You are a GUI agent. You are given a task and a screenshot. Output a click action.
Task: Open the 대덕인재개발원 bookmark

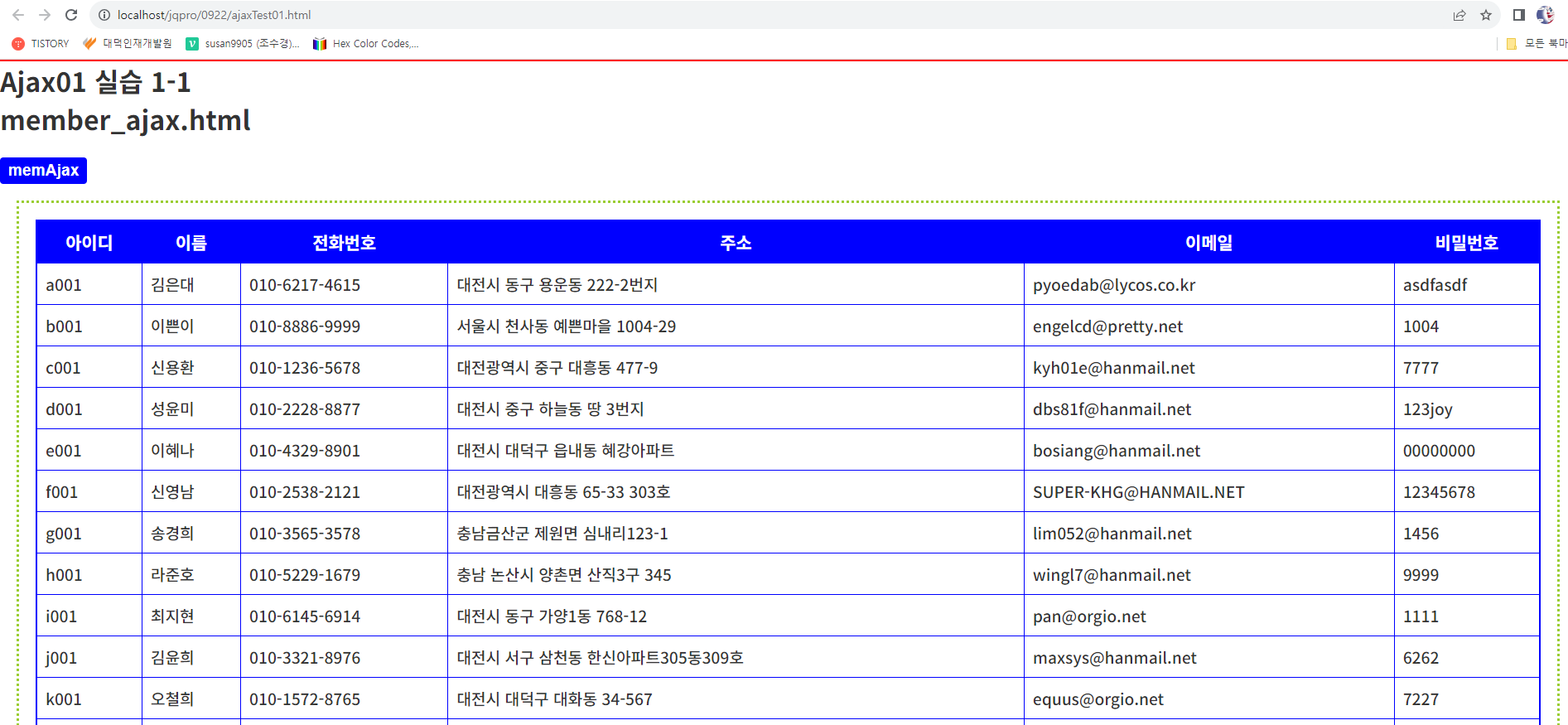click(x=128, y=44)
